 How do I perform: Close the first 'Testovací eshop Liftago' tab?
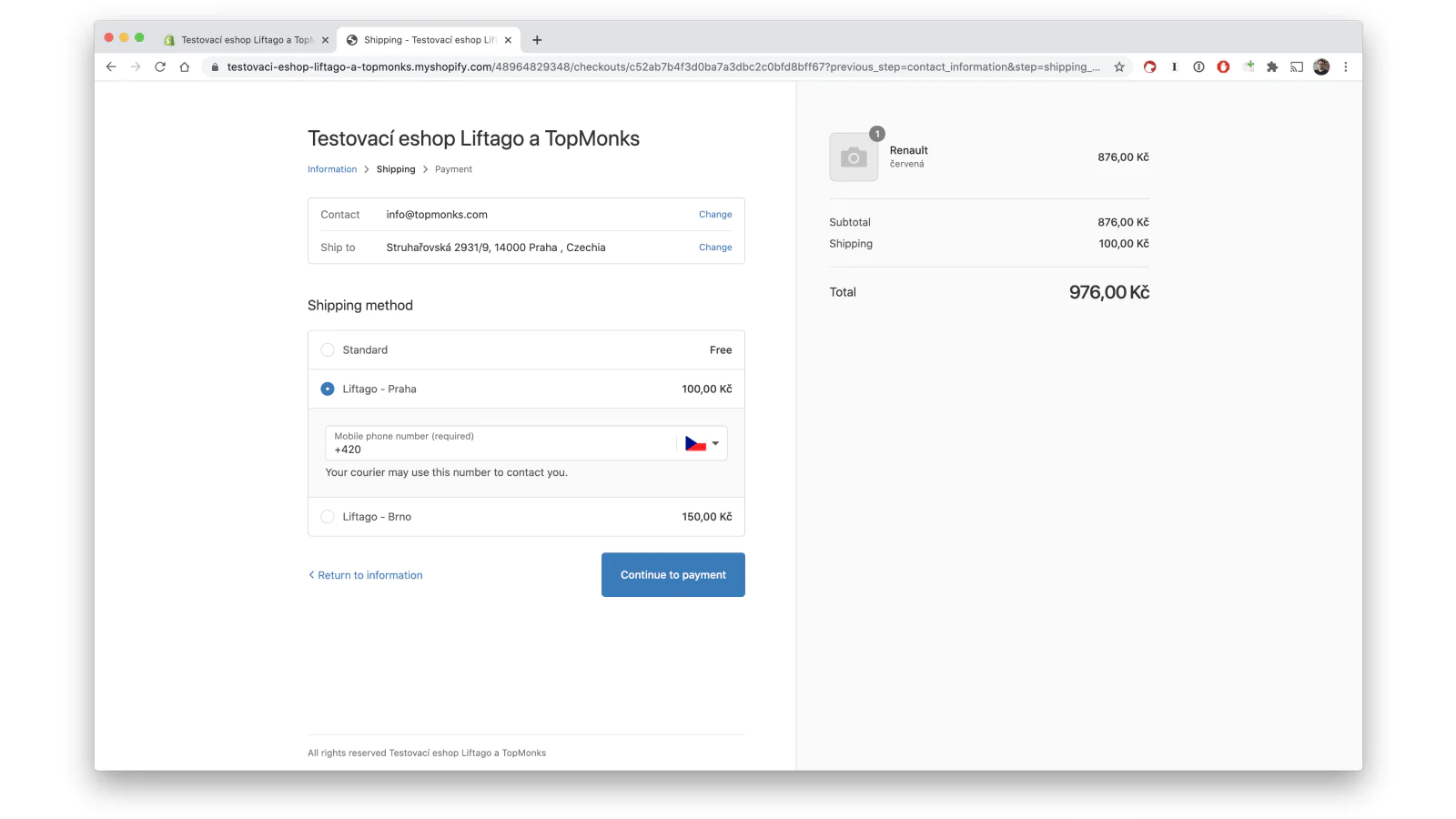click(325, 40)
